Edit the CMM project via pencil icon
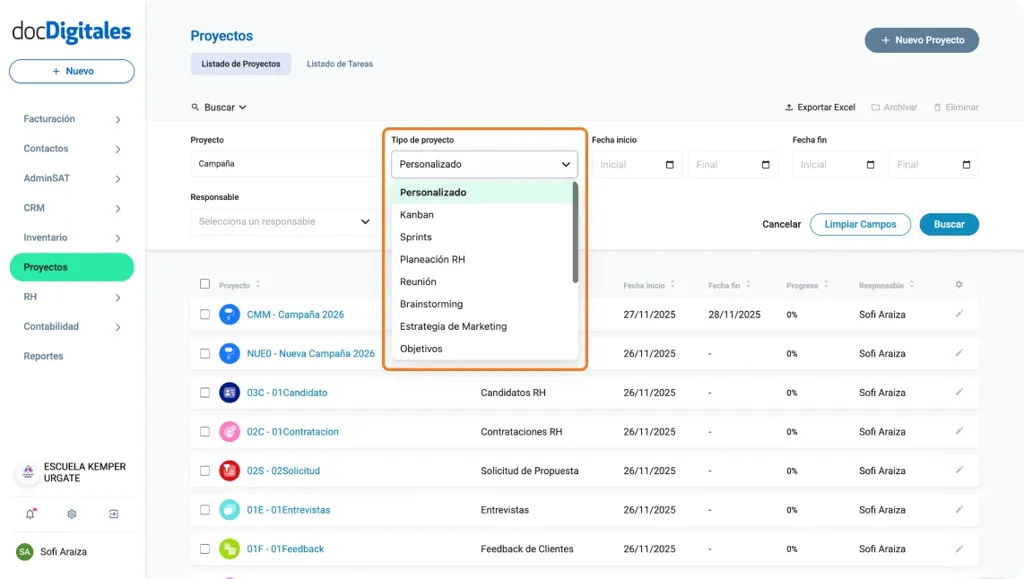Viewport: 1024px width, 579px height. coord(958,314)
